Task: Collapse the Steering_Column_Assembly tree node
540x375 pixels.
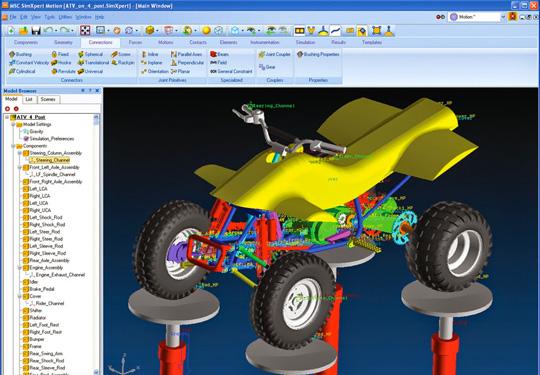Action: point(20,153)
